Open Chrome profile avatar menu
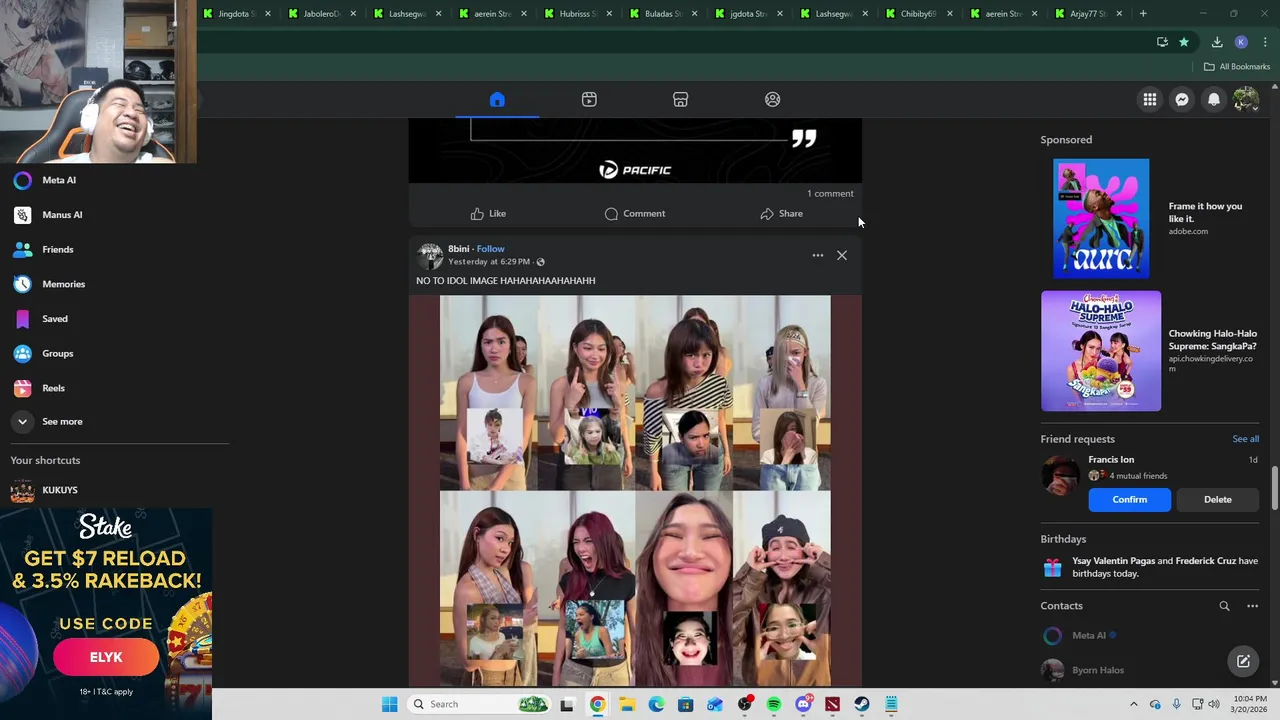1280x720 pixels. coord(1241,42)
